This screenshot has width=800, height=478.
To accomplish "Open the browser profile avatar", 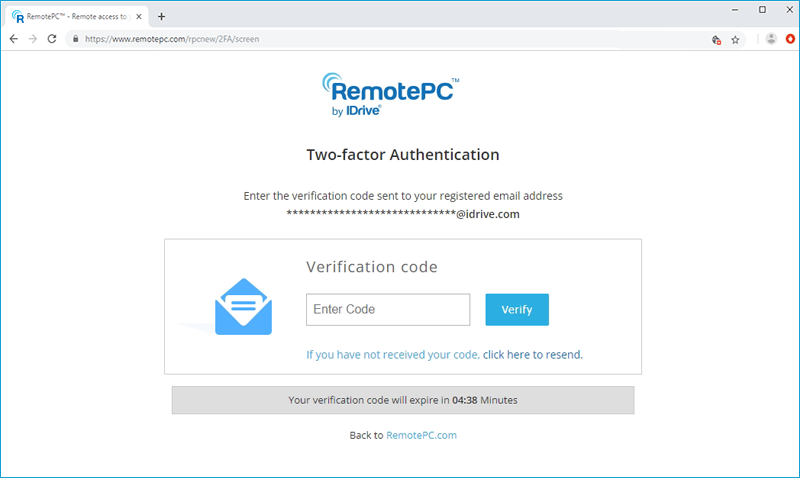I will (770, 39).
